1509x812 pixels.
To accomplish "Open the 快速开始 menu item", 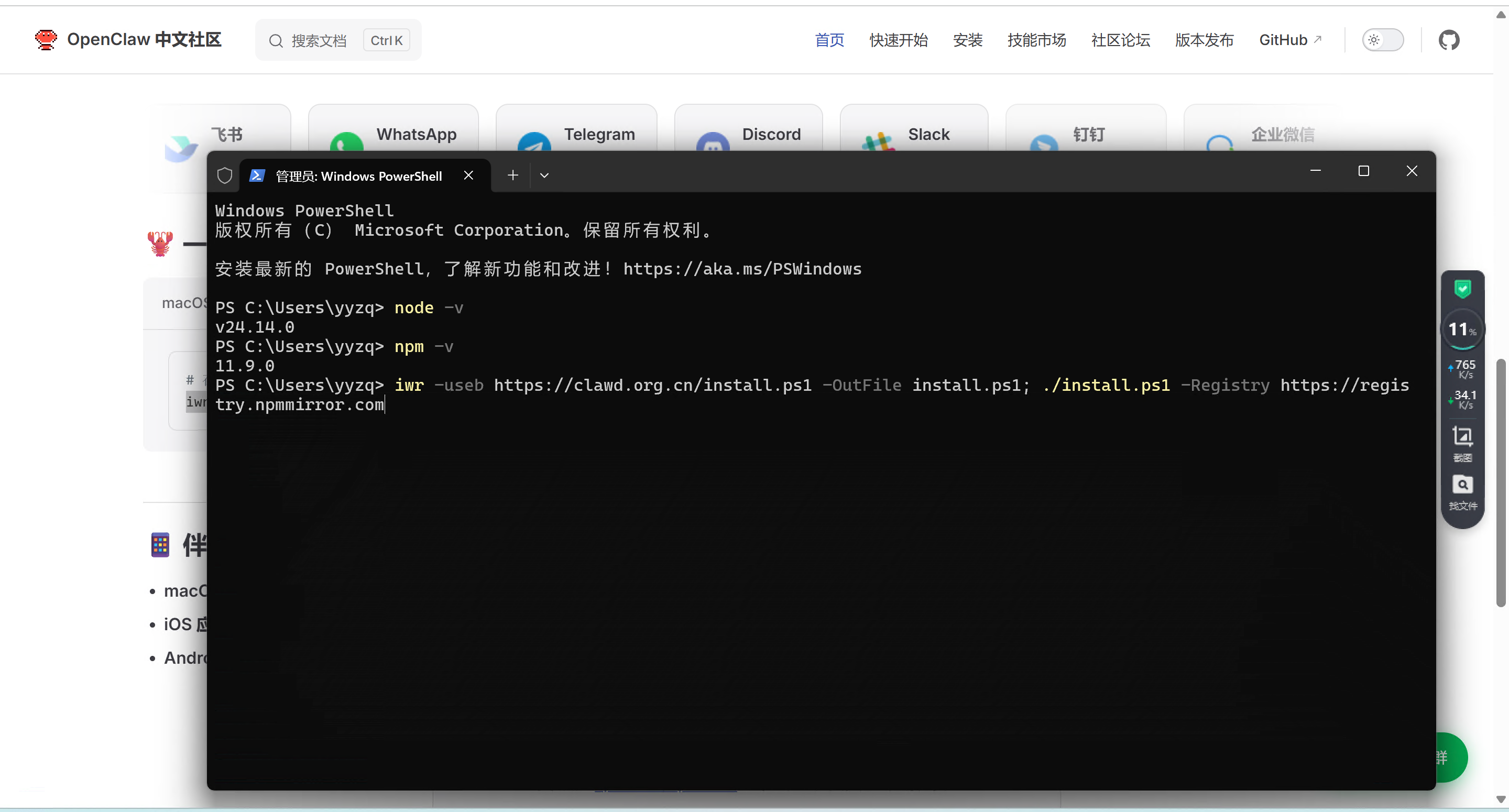I will (898, 40).
